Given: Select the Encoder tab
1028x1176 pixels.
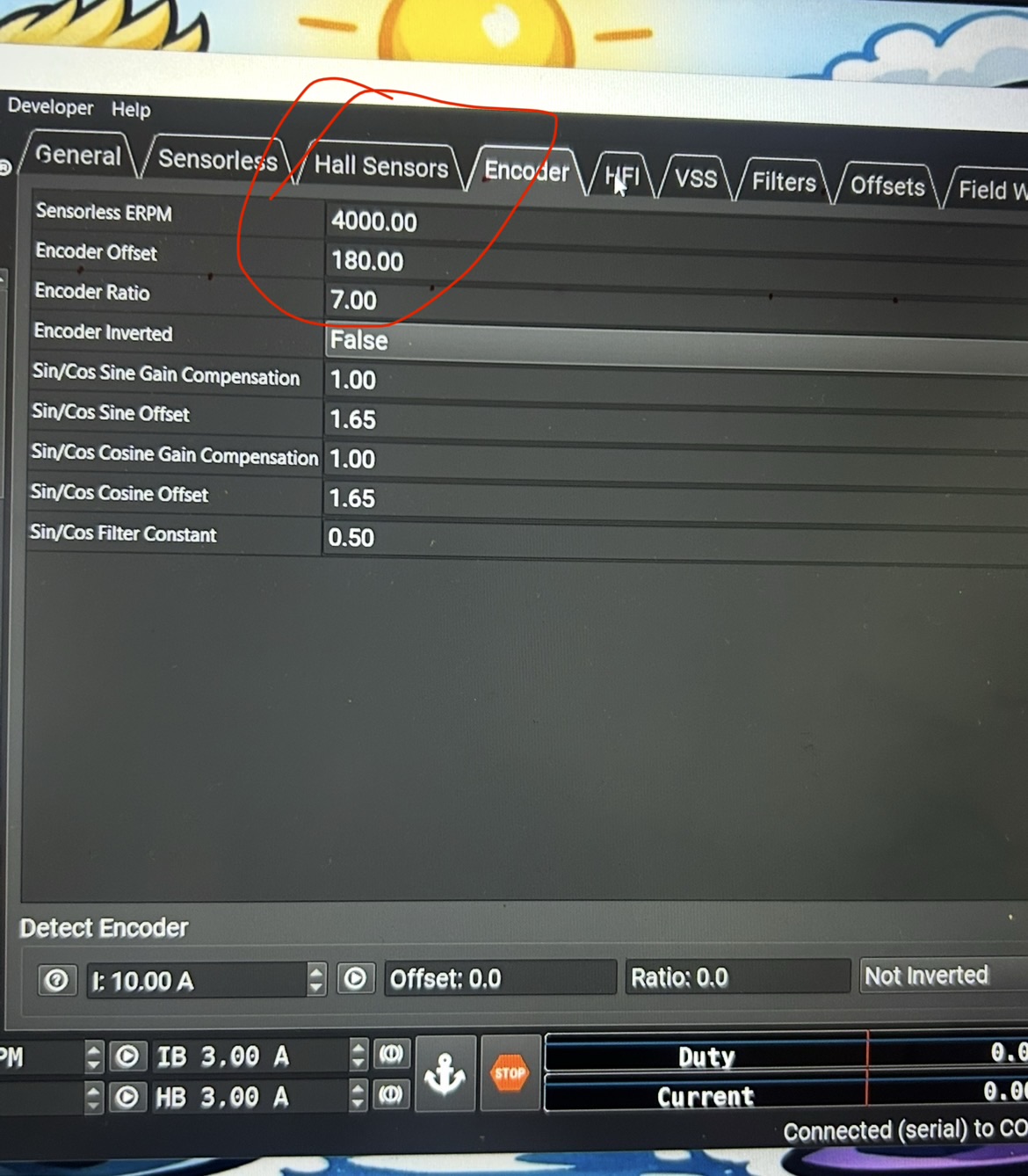Looking at the screenshot, I should pyautogui.click(x=527, y=171).
